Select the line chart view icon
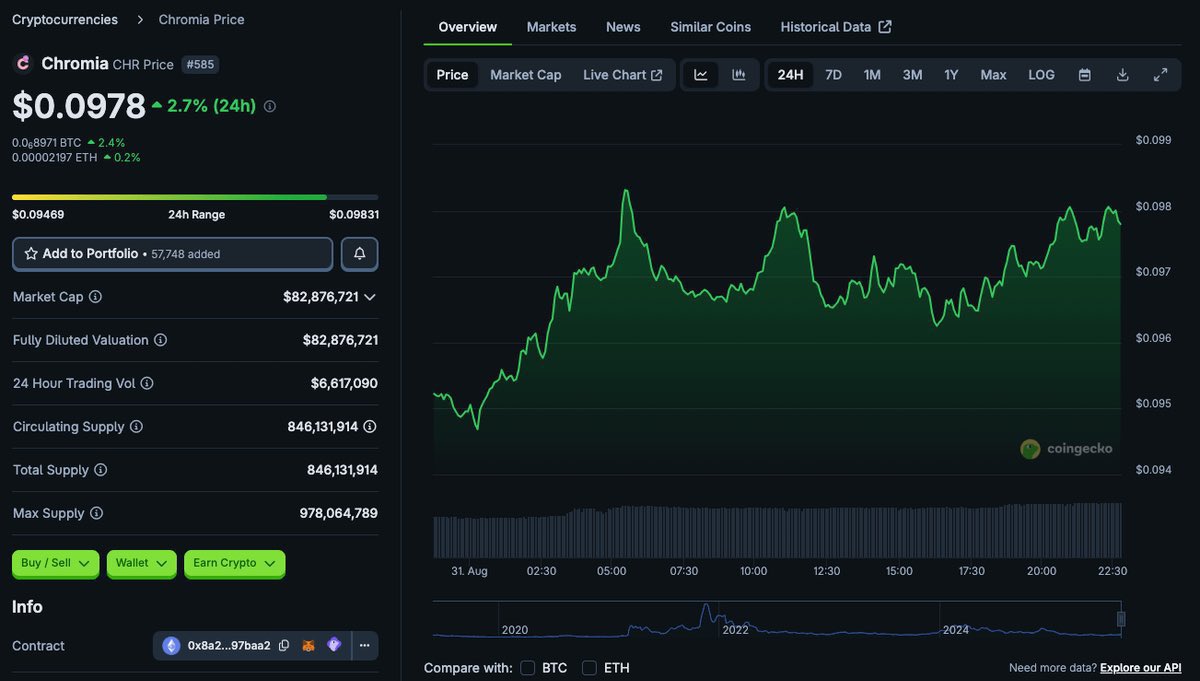 coord(701,75)
